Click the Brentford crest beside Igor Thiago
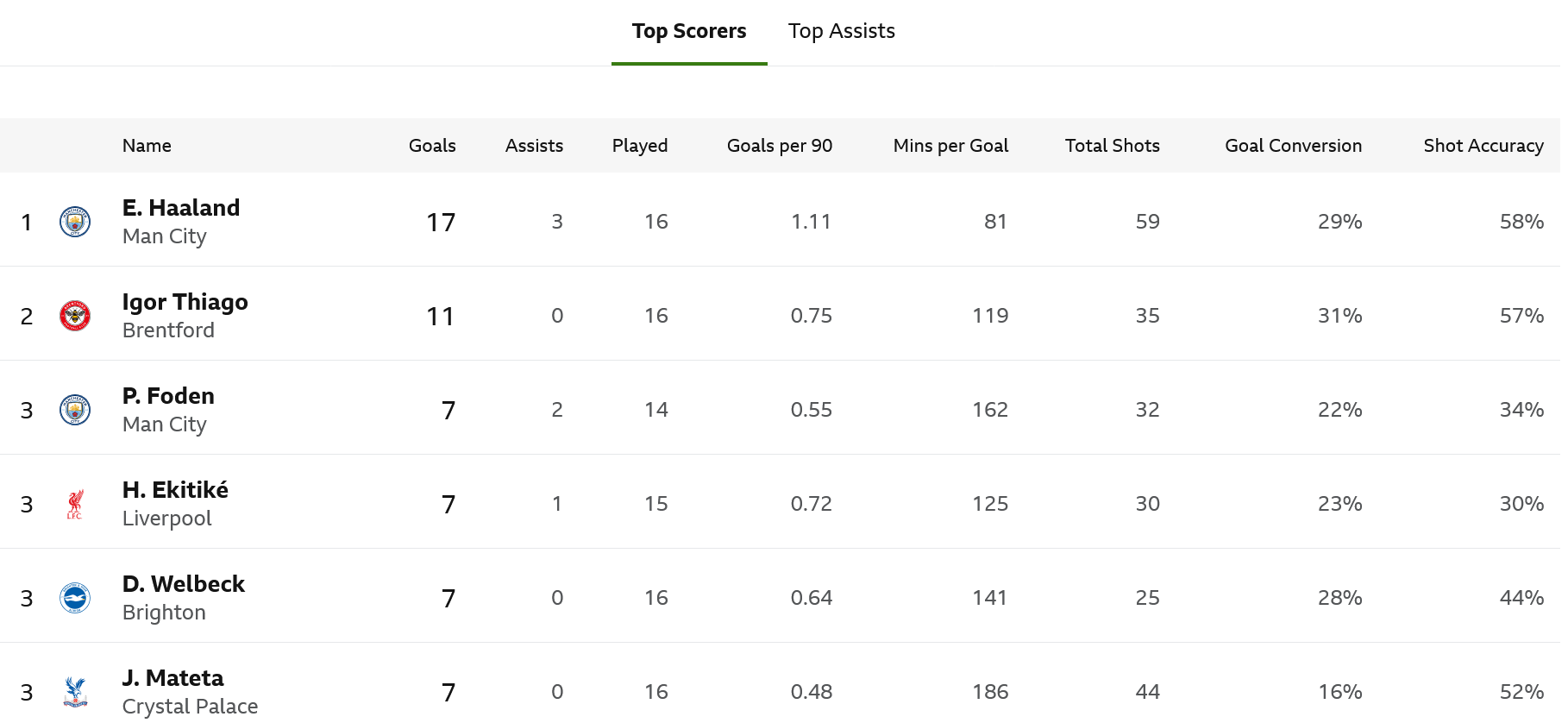Viewport: 1568px width, 723px height. coord(75,316)
